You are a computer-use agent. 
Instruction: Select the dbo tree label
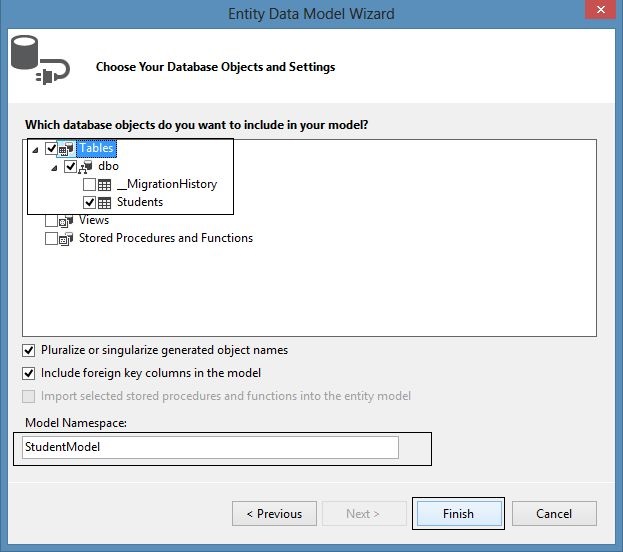[x=108, y=166]
